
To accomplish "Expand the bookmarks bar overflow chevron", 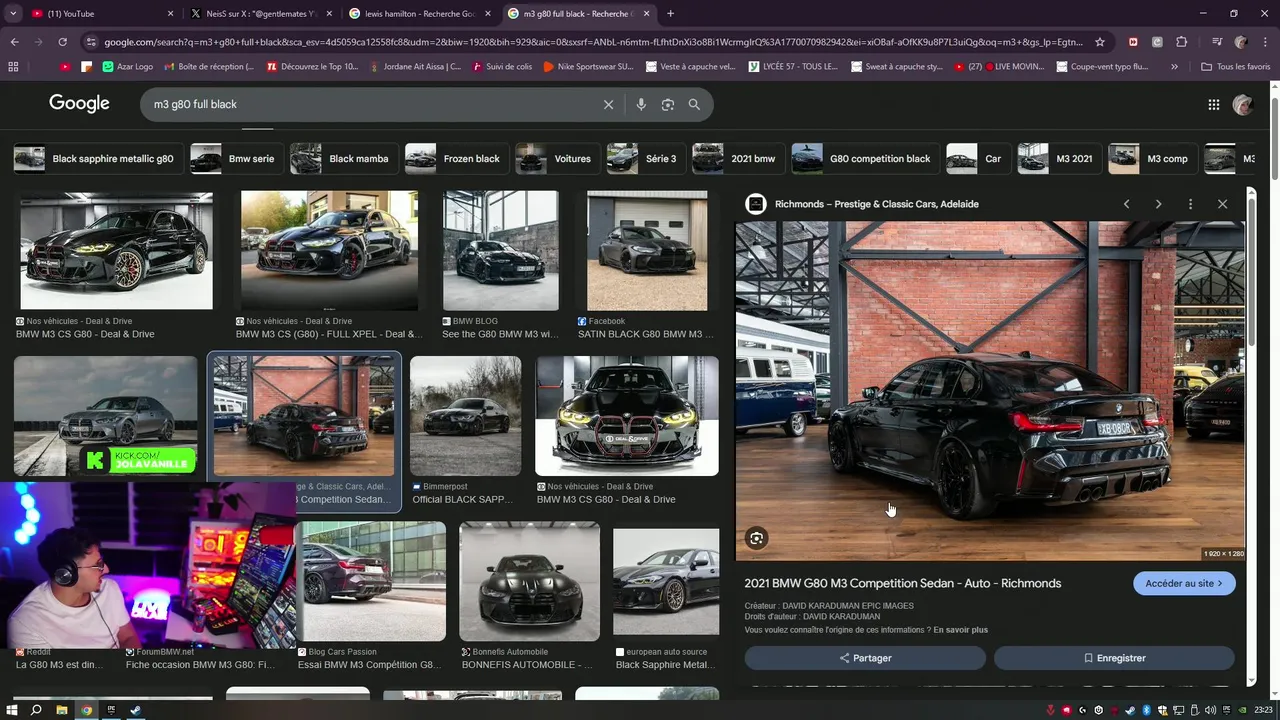I will tap(1174, 67).
